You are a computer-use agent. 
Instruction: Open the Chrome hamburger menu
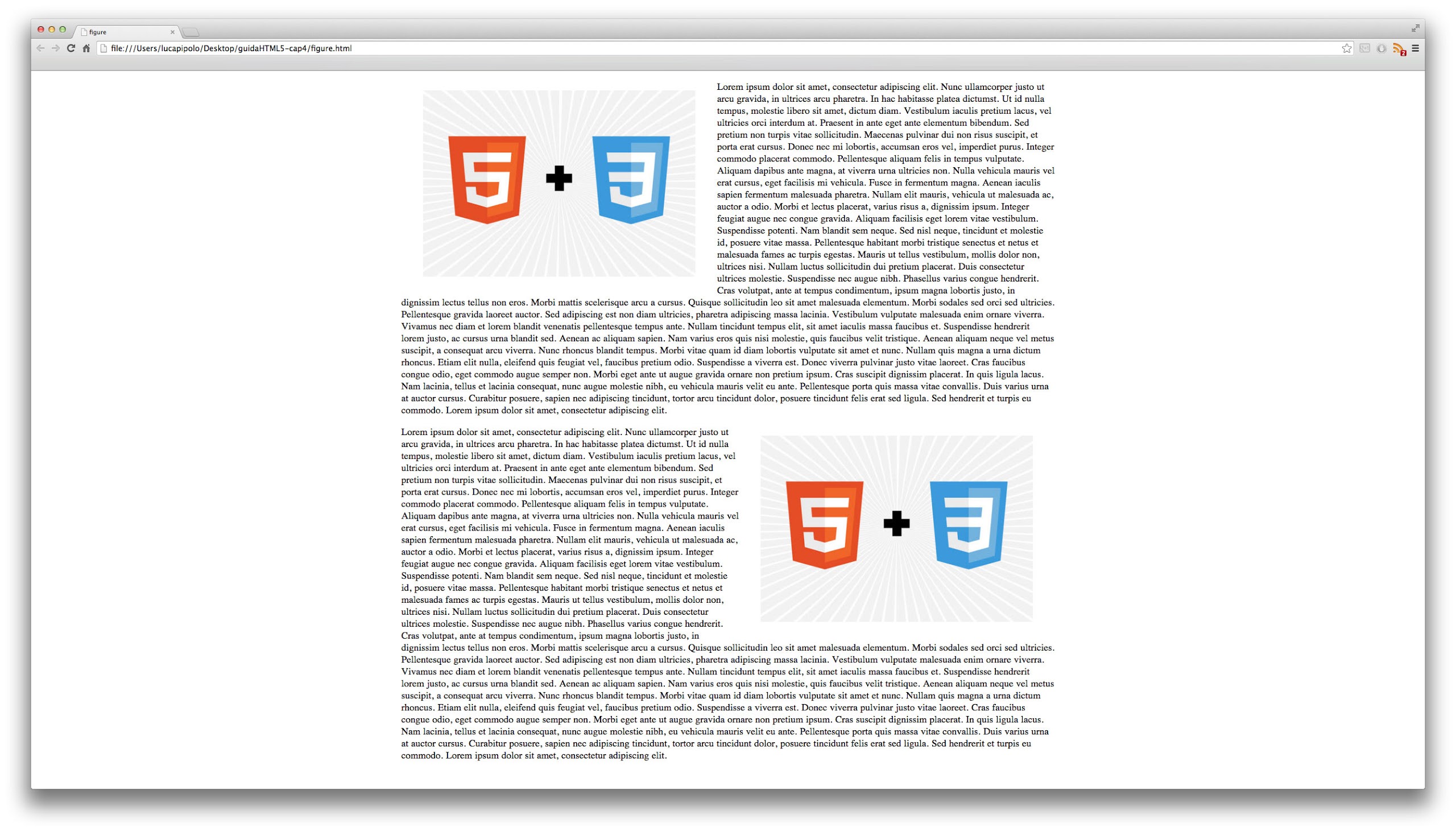(1416, 48)
